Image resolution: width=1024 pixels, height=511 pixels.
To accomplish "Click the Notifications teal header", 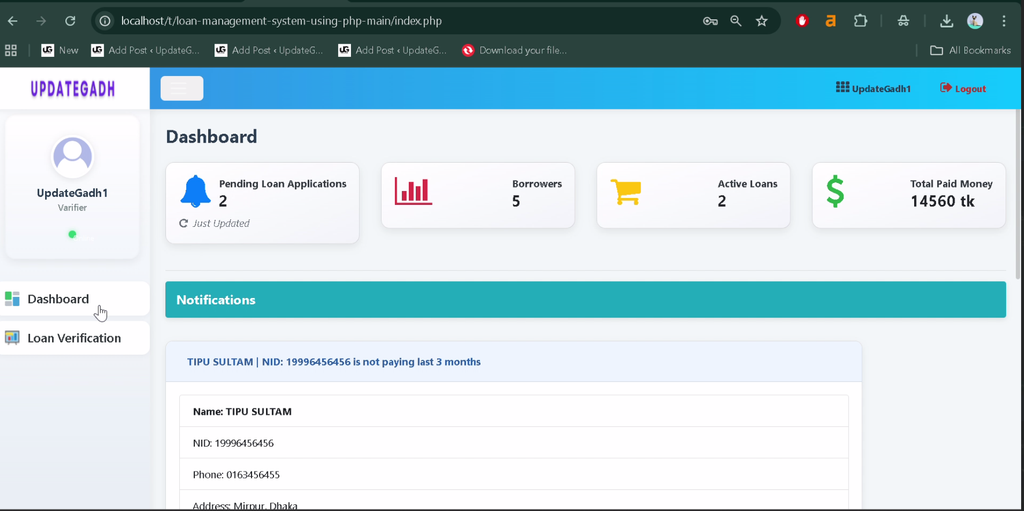I will 585,300.
